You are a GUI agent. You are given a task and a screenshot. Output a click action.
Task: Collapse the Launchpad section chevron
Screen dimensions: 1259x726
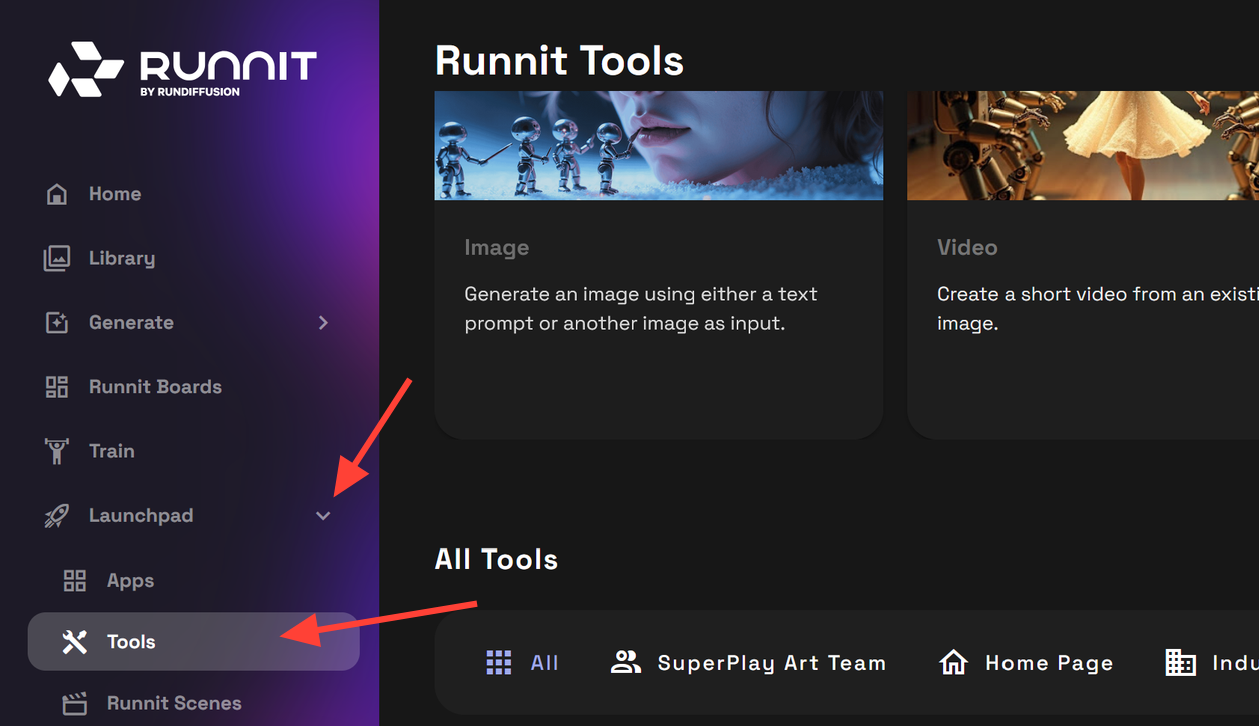click(x=323, y=516)
